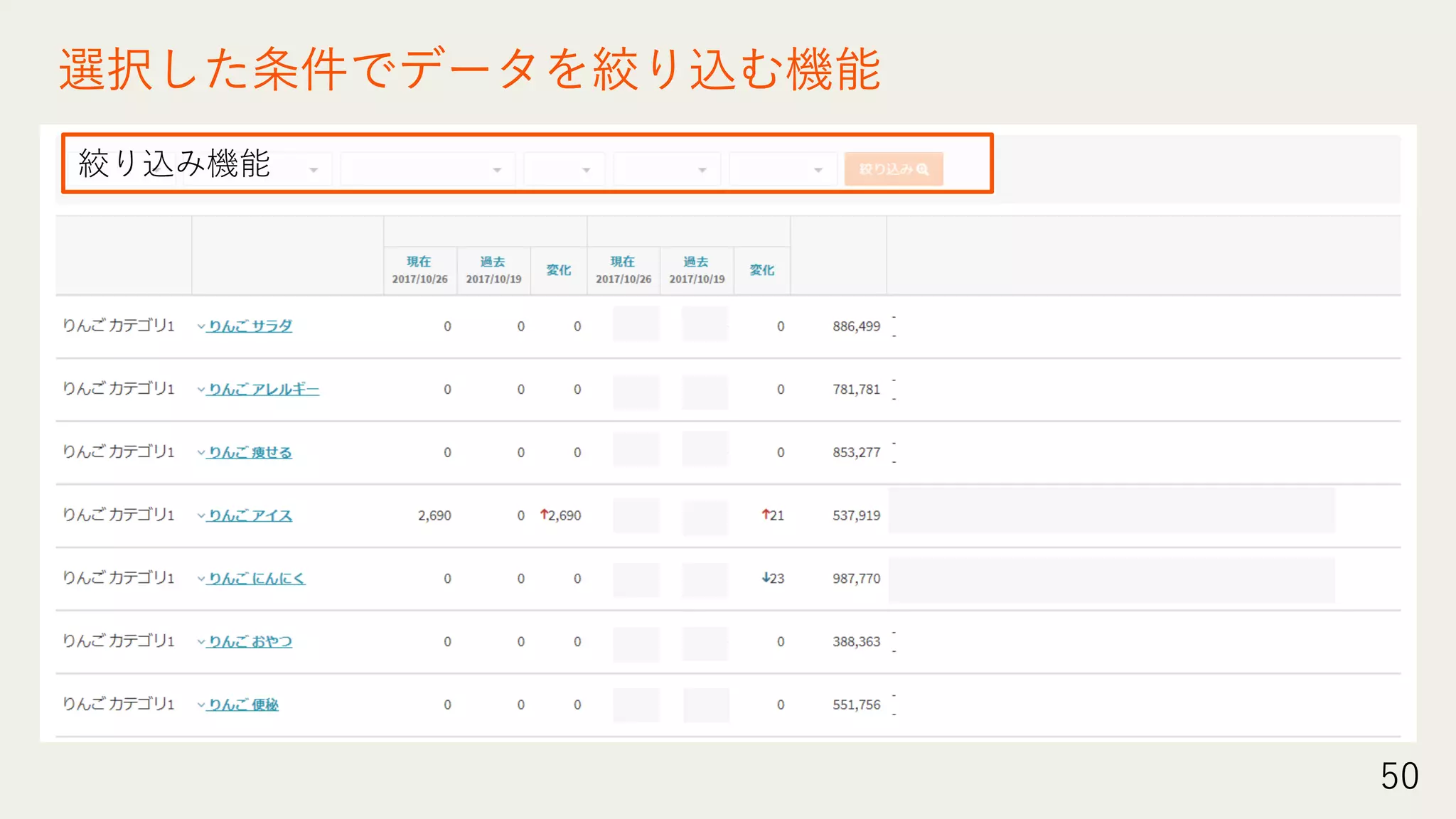Open the りんご アレルギー keyword link
Image resolution: width=1456 pixels, height=819 pixels.
click(x=264, y=390)
